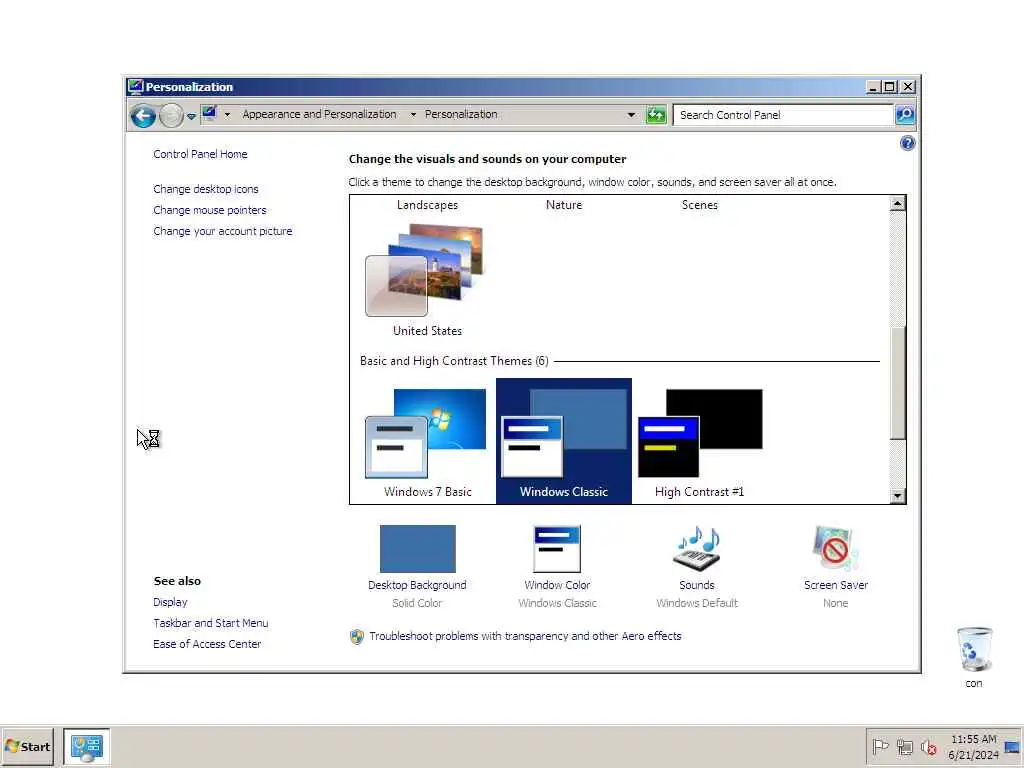Viewport: 1024px width, 768px height.
Task: Open the Sounds settings icon
Action: (x=697, y=549)
